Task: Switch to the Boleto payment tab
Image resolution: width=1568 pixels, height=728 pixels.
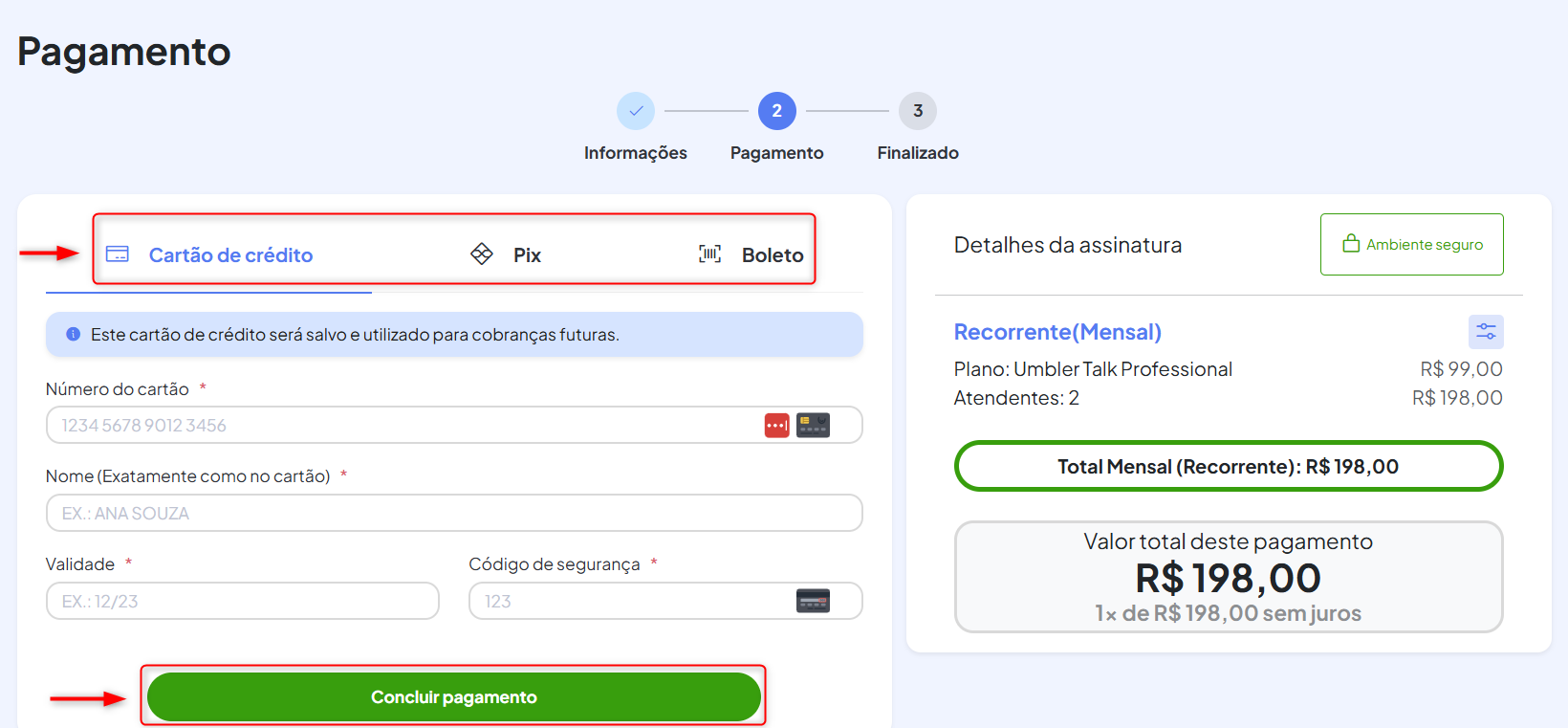Action: [772, 255]
